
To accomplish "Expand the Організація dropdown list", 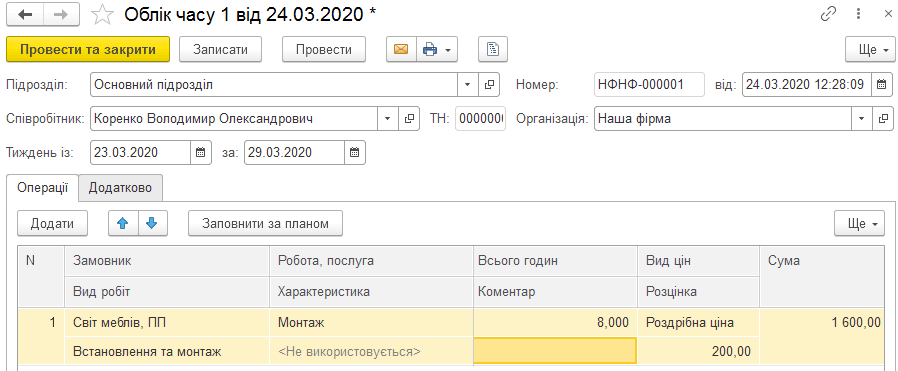I will tap(861, 119).
